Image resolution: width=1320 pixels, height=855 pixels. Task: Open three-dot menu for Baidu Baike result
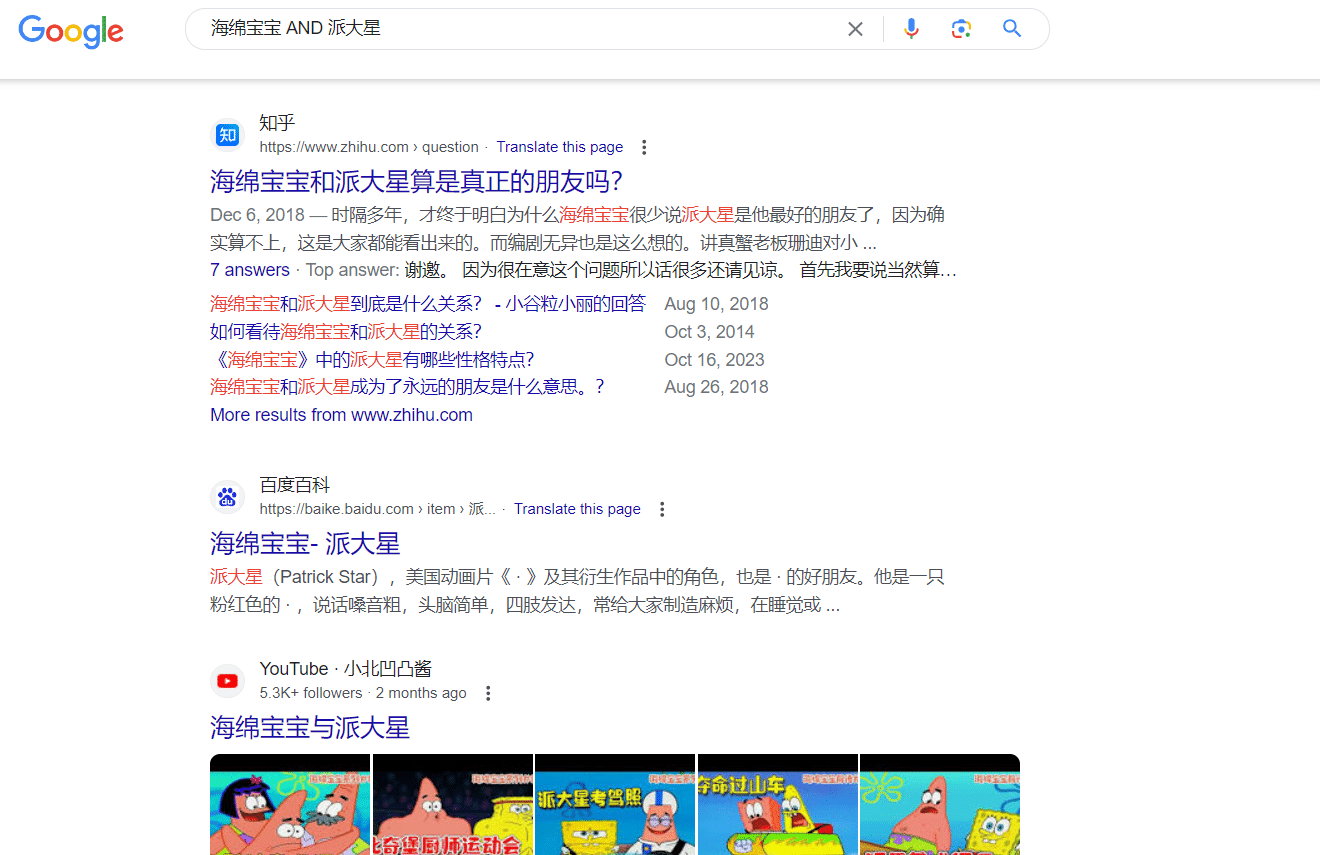pos(662,509)
